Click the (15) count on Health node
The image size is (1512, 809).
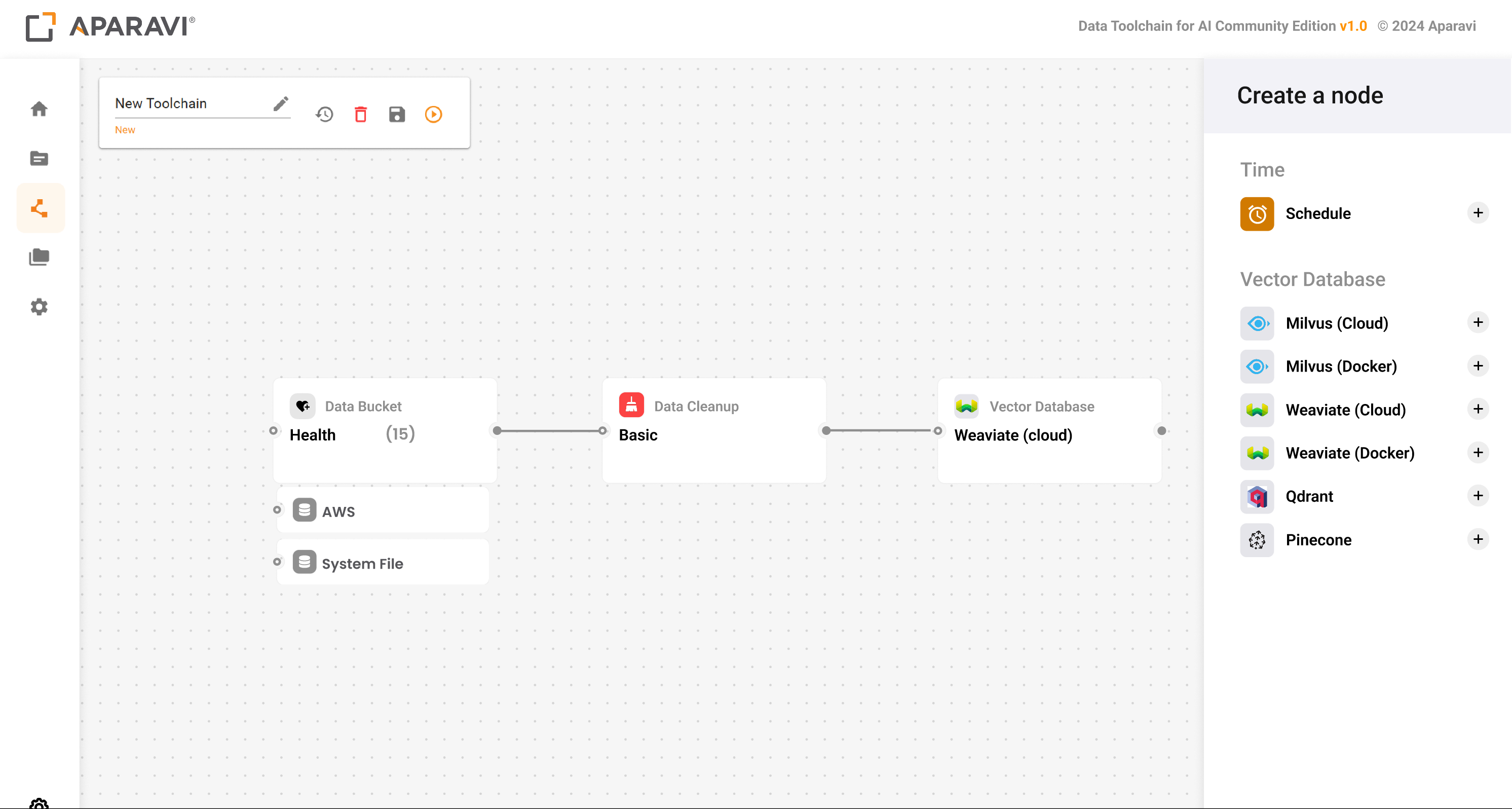[400, 434]
